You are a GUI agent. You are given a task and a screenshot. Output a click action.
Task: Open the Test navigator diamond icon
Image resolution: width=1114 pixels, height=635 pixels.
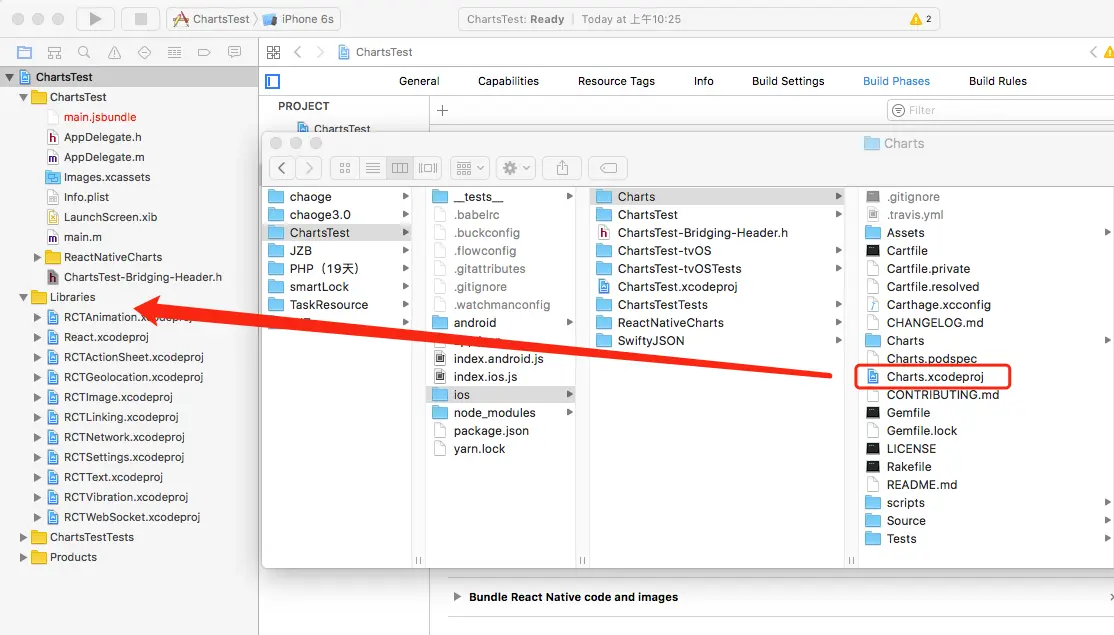[144, 53]
